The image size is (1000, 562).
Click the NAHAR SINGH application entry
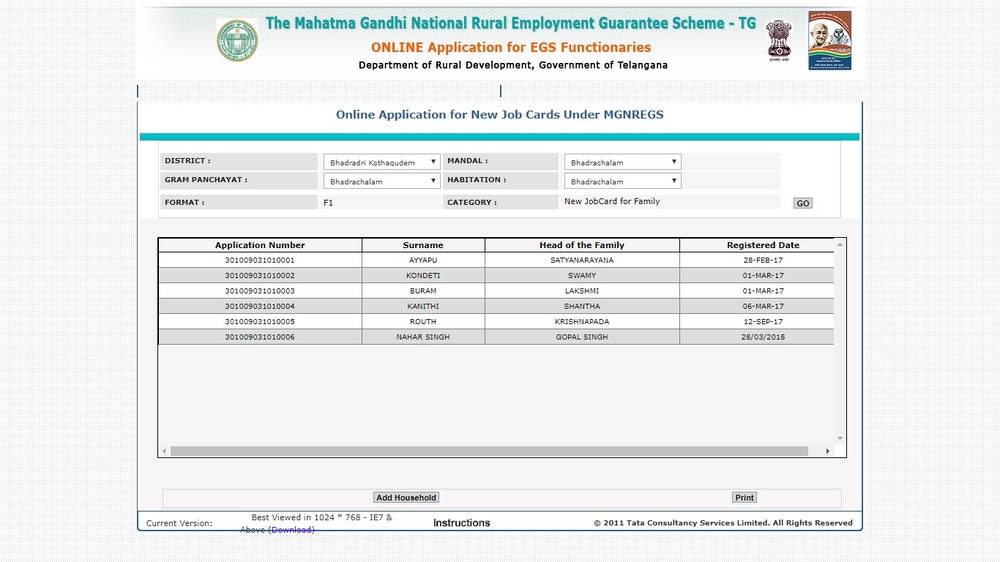pos(423,337)
